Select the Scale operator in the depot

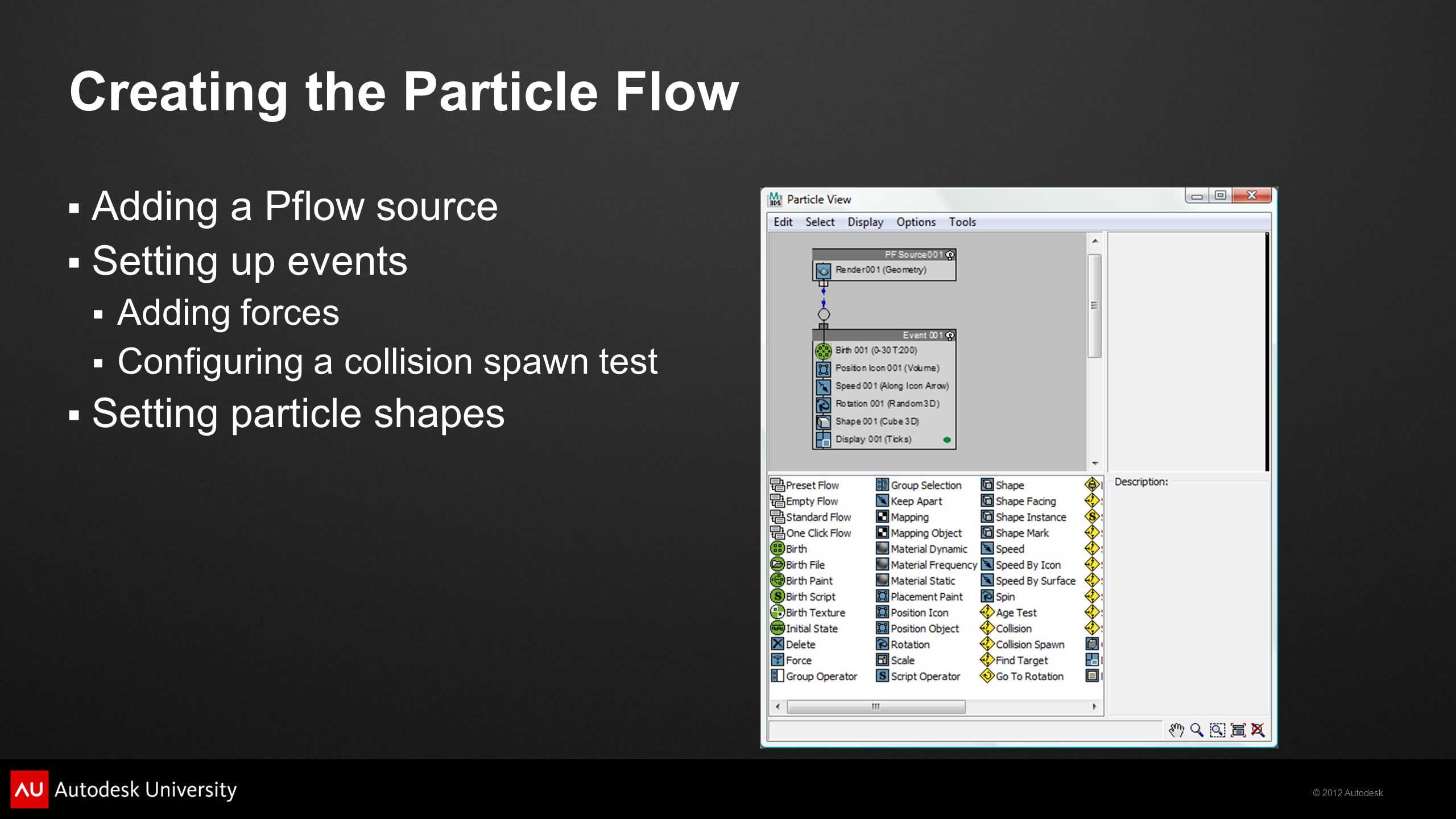[x=895, y=660]
